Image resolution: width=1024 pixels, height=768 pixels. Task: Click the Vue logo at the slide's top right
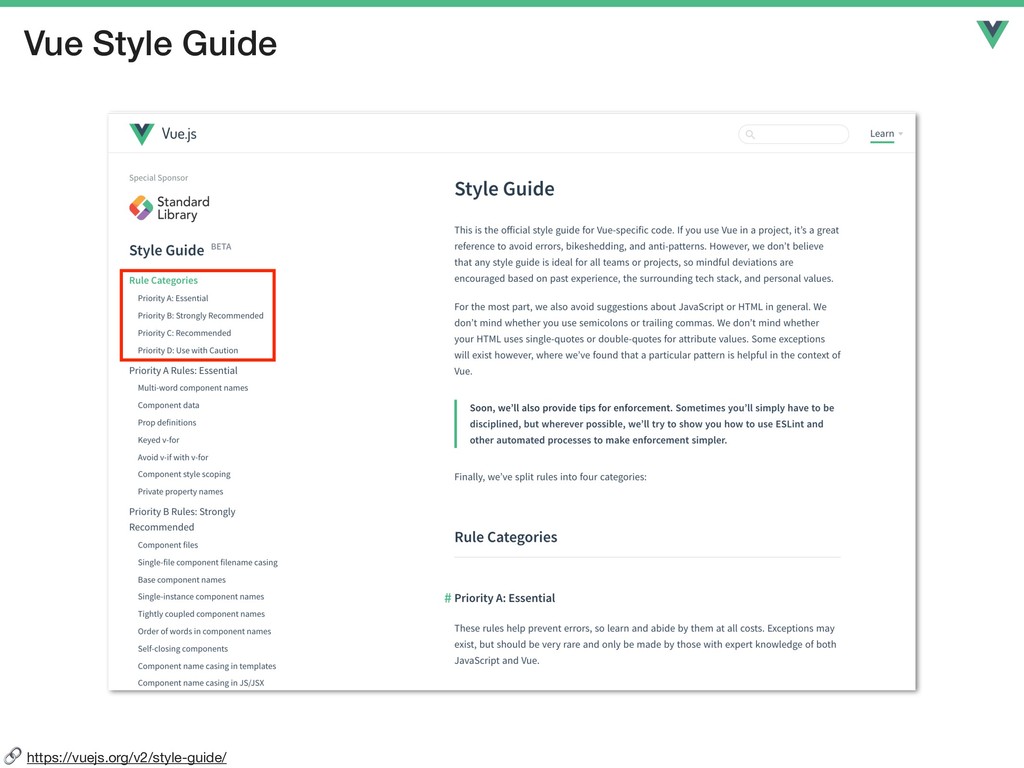coord(993,34)
